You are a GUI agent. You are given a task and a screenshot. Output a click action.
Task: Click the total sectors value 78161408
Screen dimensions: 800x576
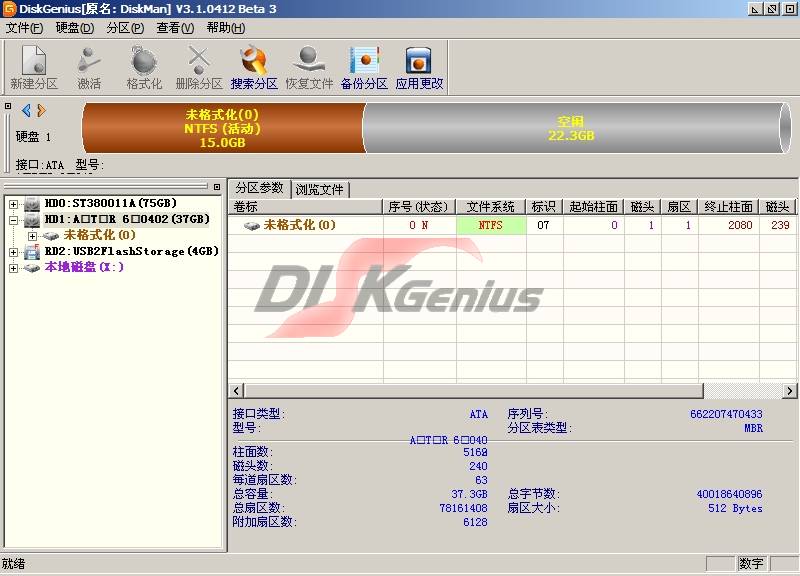pos(463,508)
